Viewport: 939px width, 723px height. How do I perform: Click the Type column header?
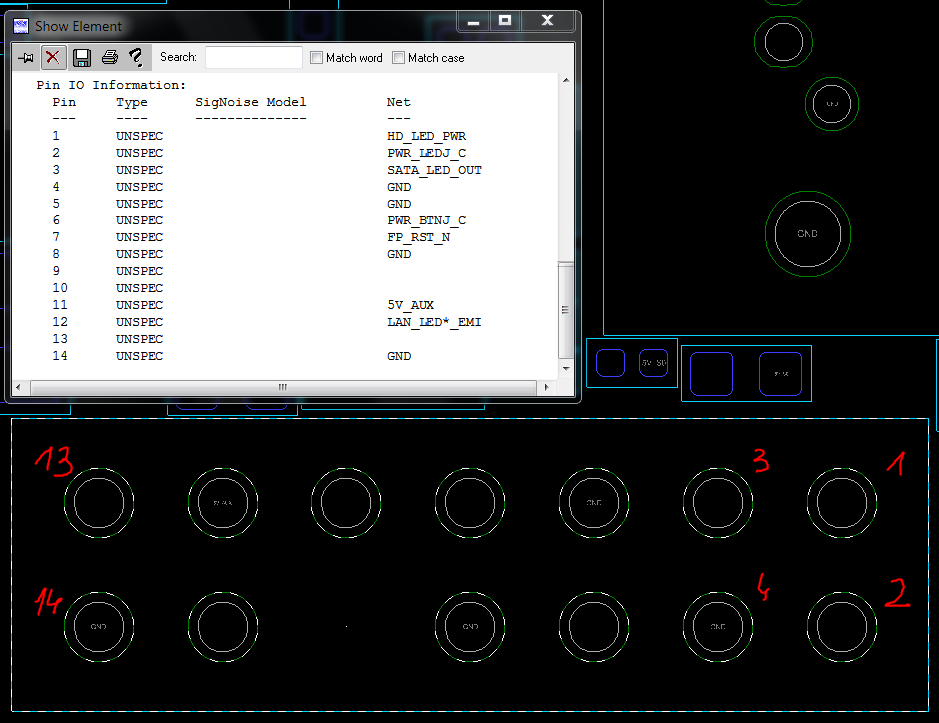click(131, 102)
